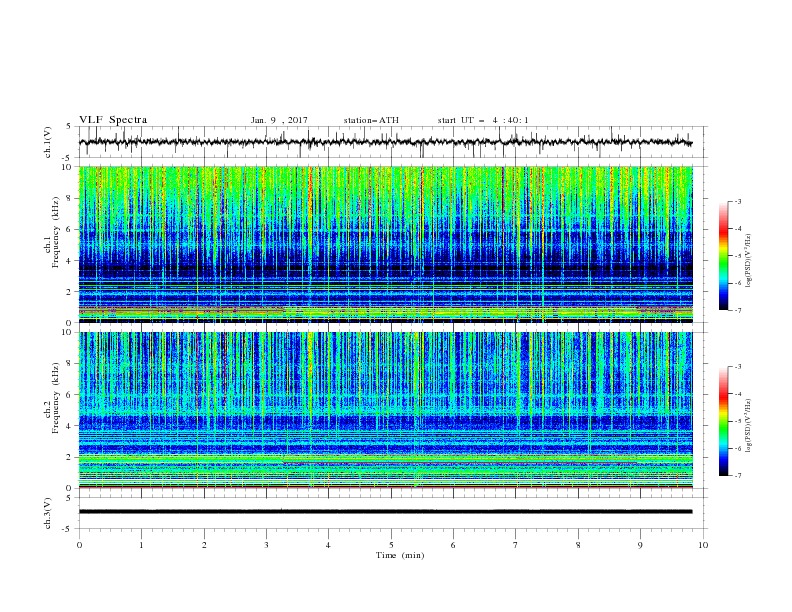Click time axis tick label "6"
Image resolution: width=792 pixels, height=612 pixels.
pos(453,545)
